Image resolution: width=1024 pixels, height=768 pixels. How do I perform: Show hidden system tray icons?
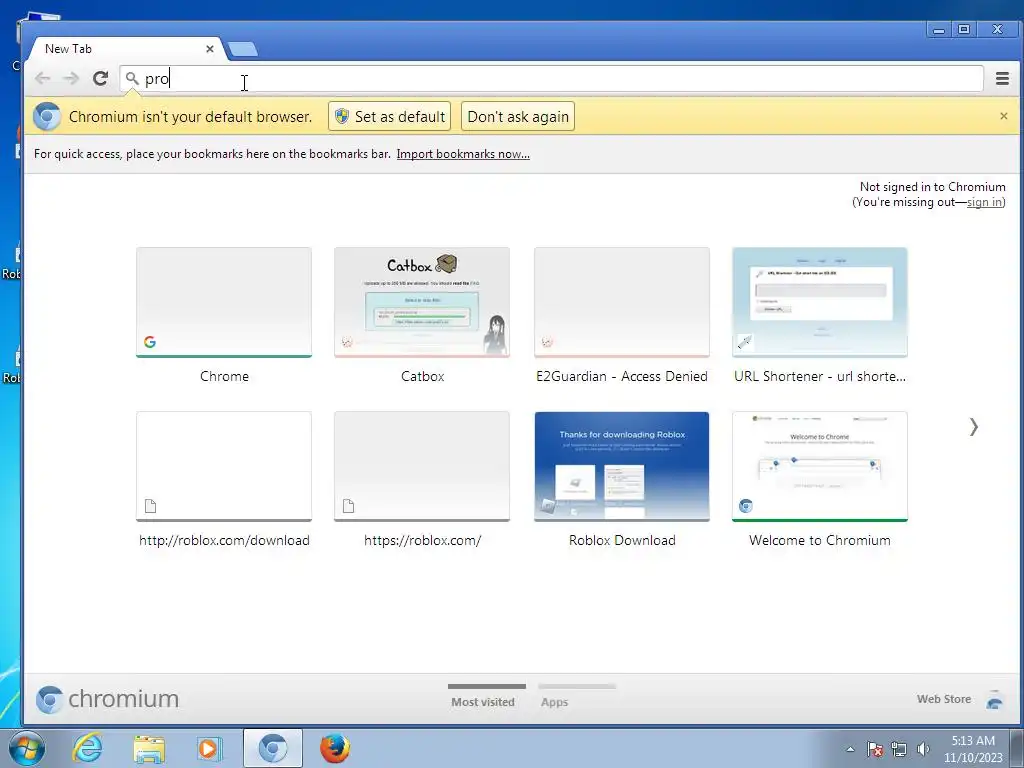pyautogui.click(x=850, y=750)
